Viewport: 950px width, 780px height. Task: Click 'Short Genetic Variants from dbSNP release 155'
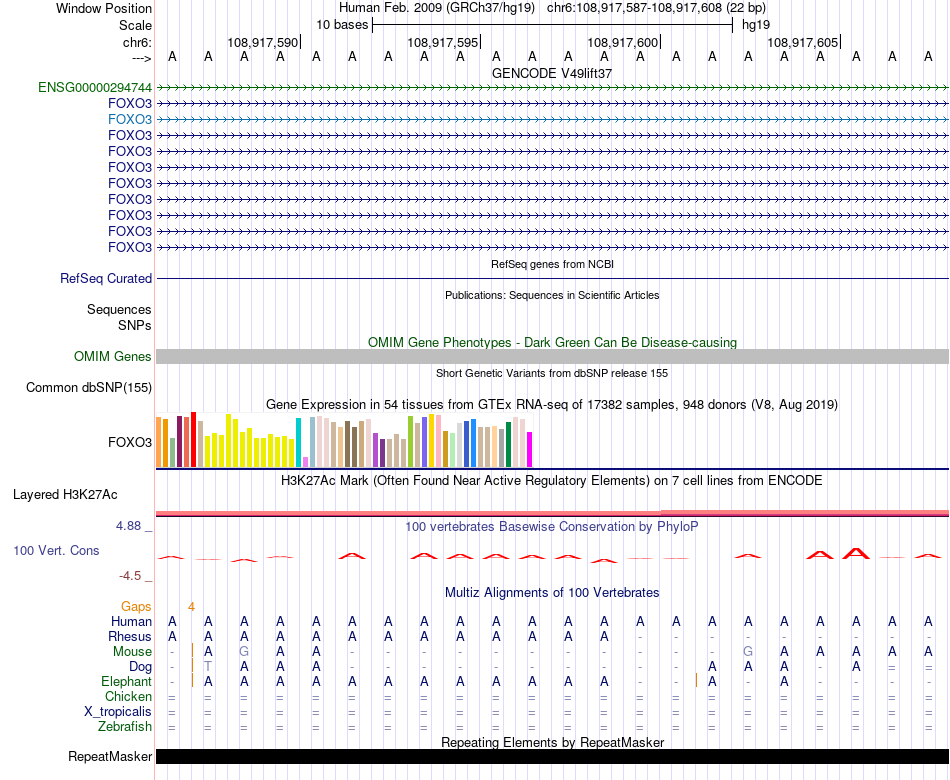click(552, 373)
